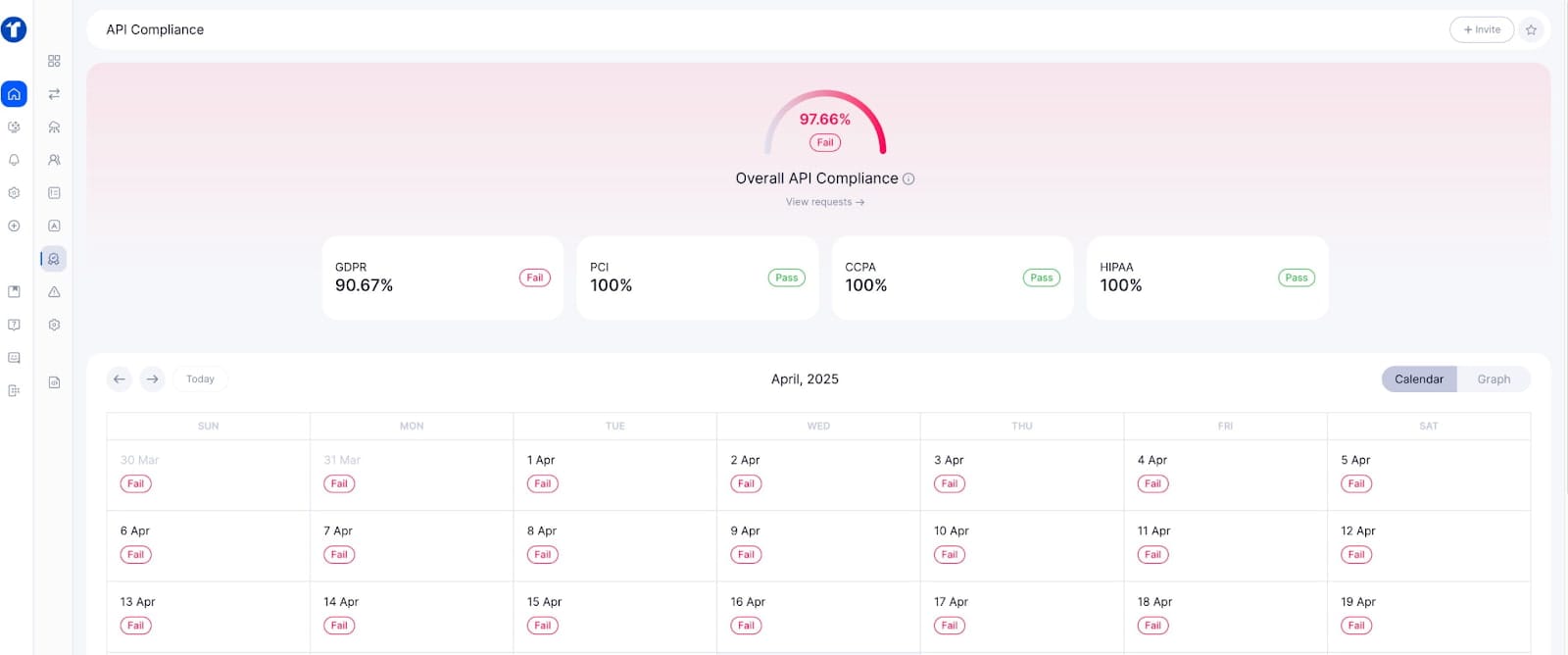Screen dimensions: 1568x655
Task: Click Fail badge under 97.66%
Action: click(825, 142)
